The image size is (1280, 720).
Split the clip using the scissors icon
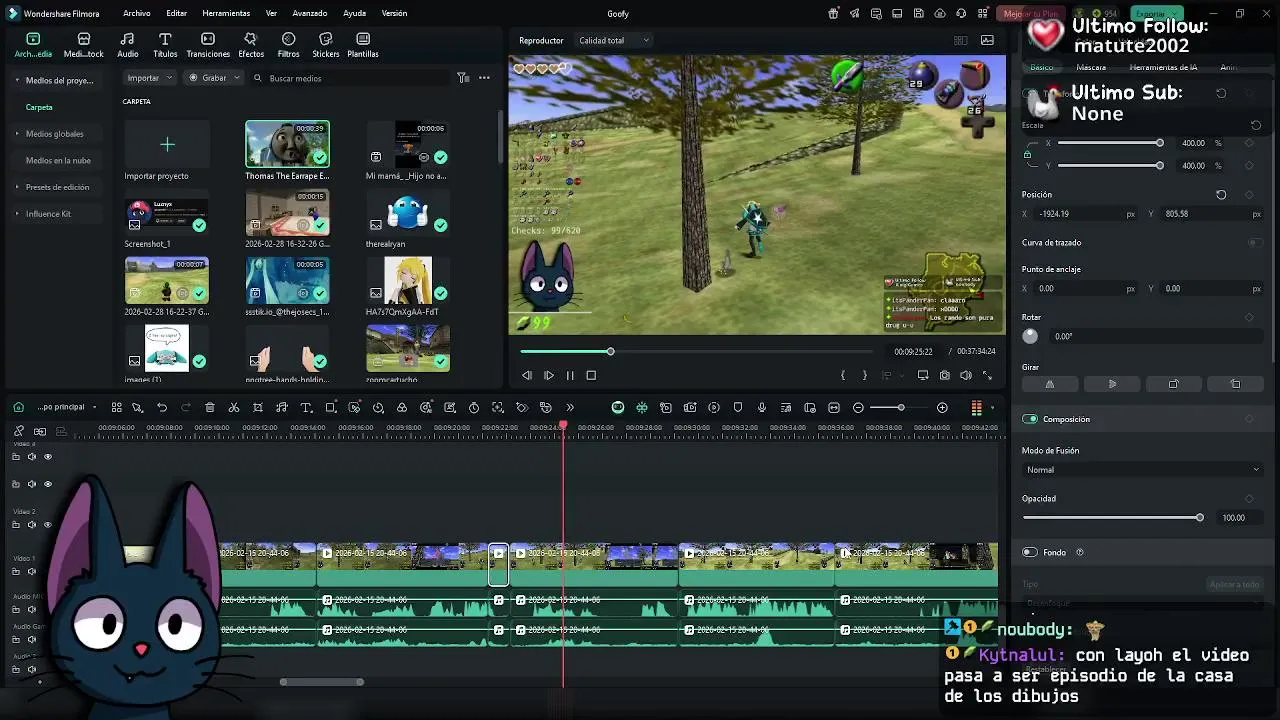[234, 407]
